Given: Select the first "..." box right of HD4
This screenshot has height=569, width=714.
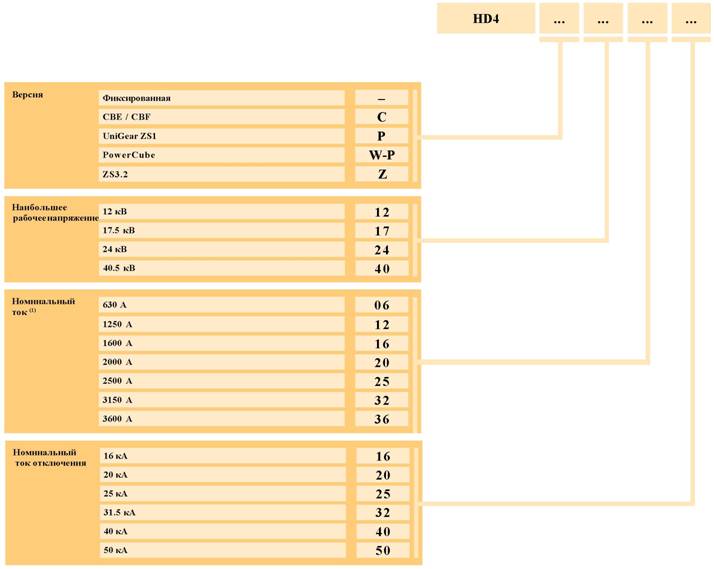Looking at the screenshot, I should click(559, 18).
